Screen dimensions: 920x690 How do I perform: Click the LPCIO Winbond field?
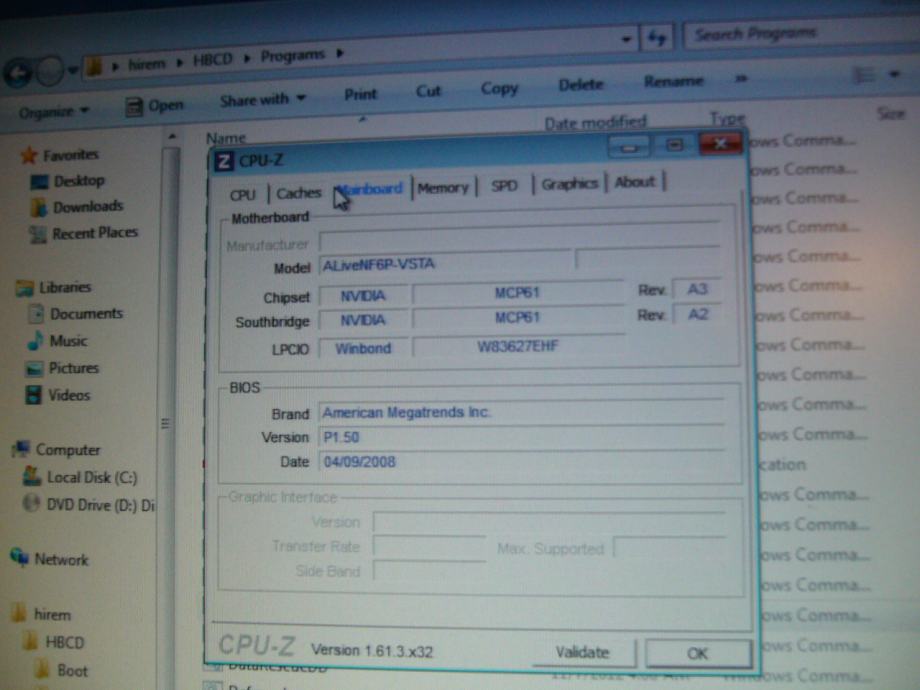363,348
